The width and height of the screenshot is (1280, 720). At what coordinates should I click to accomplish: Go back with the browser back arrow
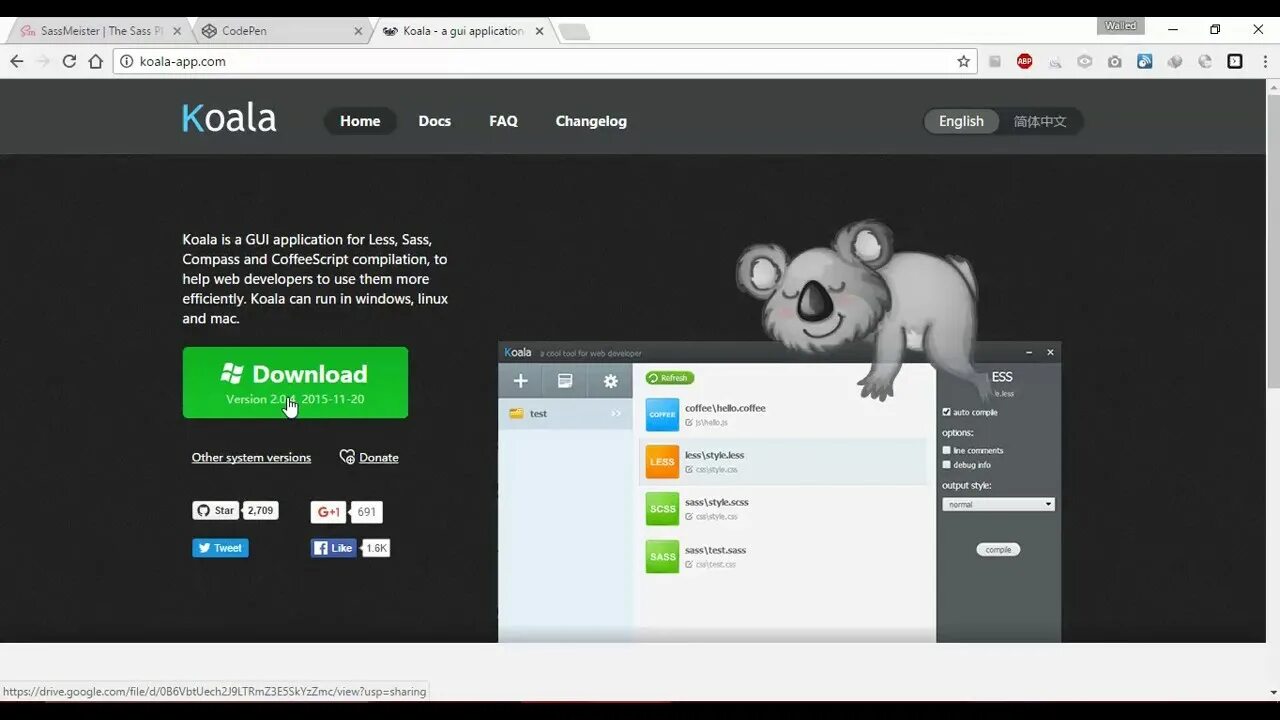point(17,61)
